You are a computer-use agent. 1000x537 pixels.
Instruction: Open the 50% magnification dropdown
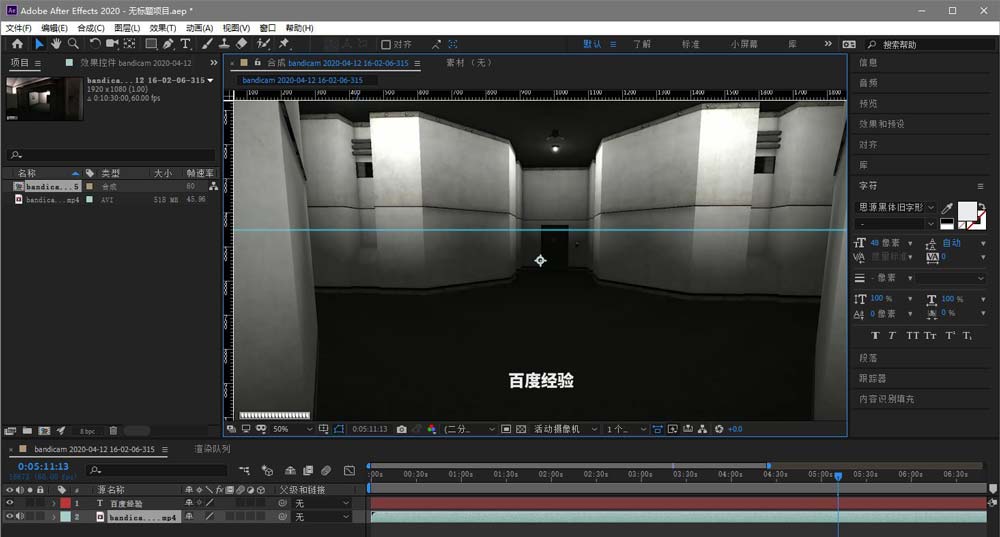293,429
